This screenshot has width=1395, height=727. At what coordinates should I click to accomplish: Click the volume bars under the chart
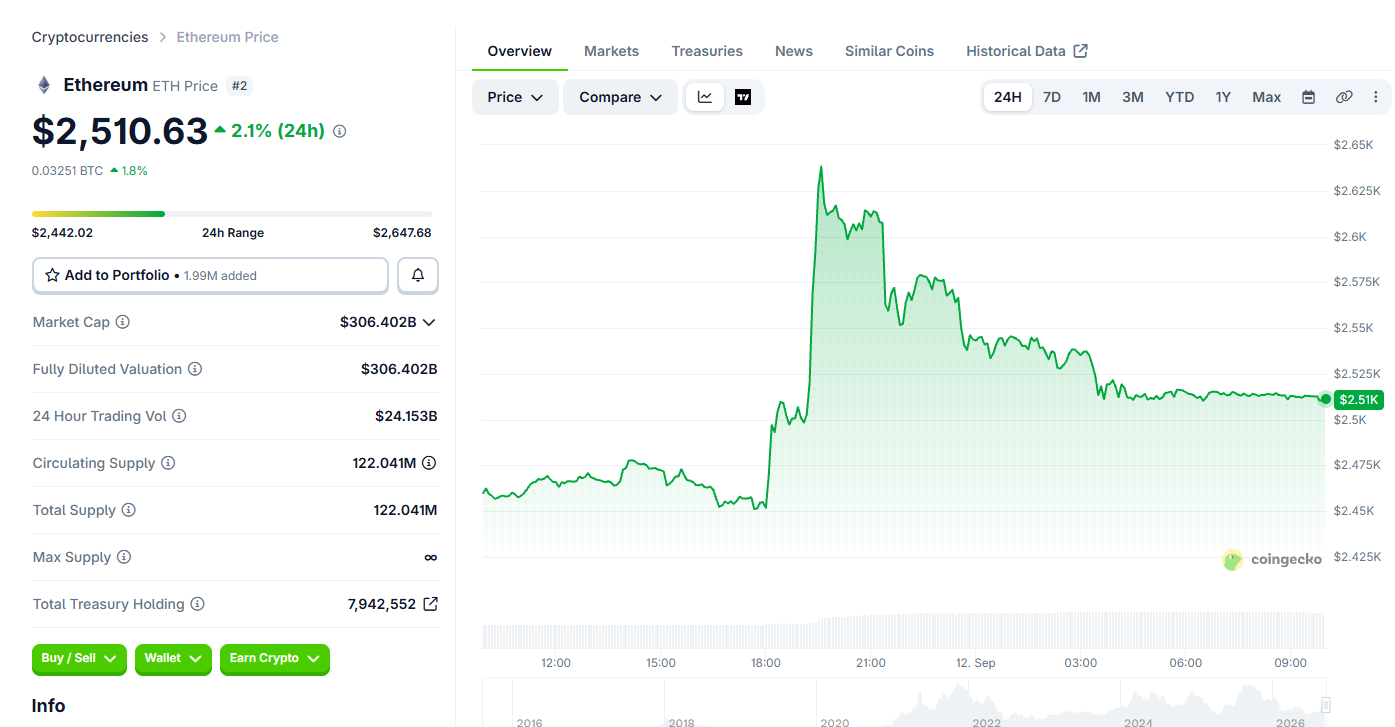904,631
